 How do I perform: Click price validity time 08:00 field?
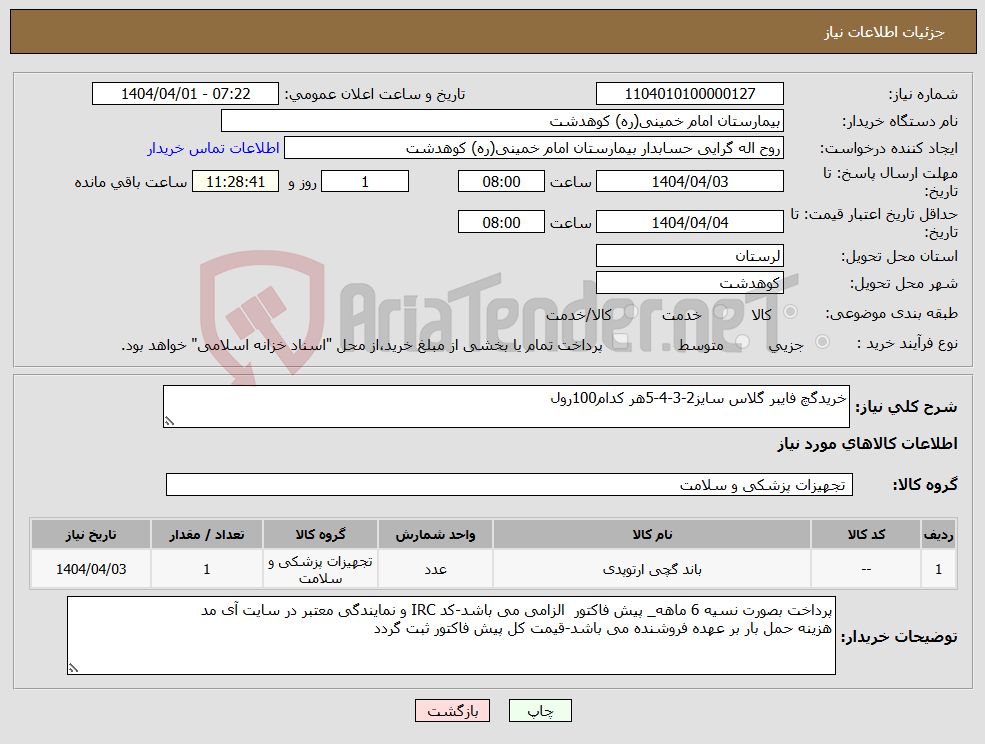[501, 222]
